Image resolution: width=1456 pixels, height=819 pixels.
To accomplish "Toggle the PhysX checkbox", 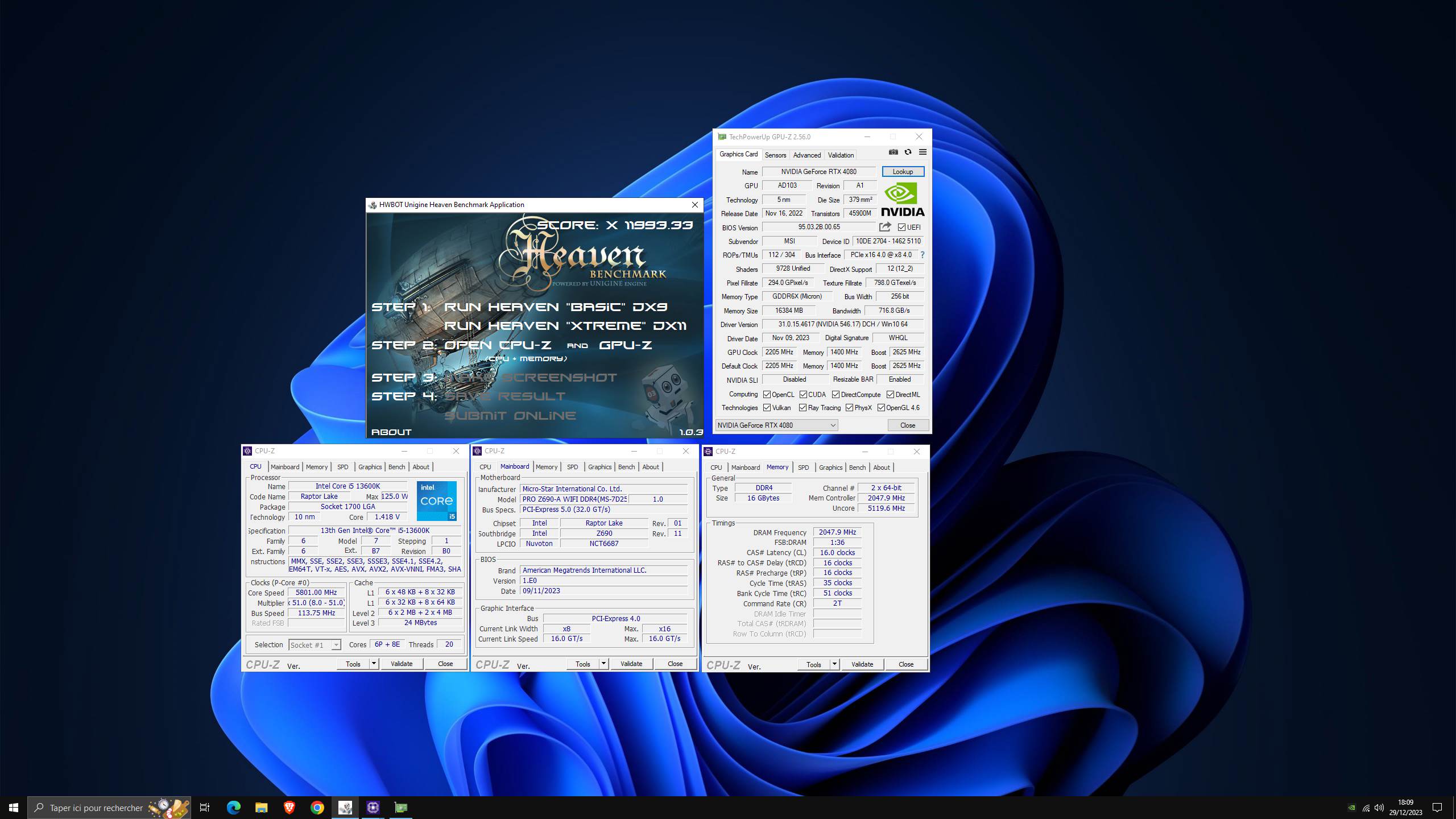I will 849,408.
